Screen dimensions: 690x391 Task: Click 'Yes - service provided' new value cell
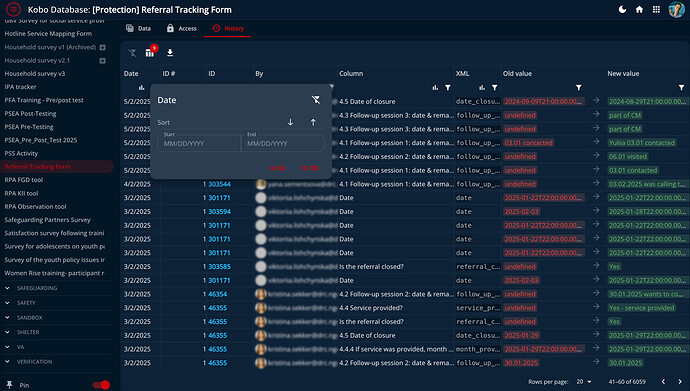pos(642,308)
